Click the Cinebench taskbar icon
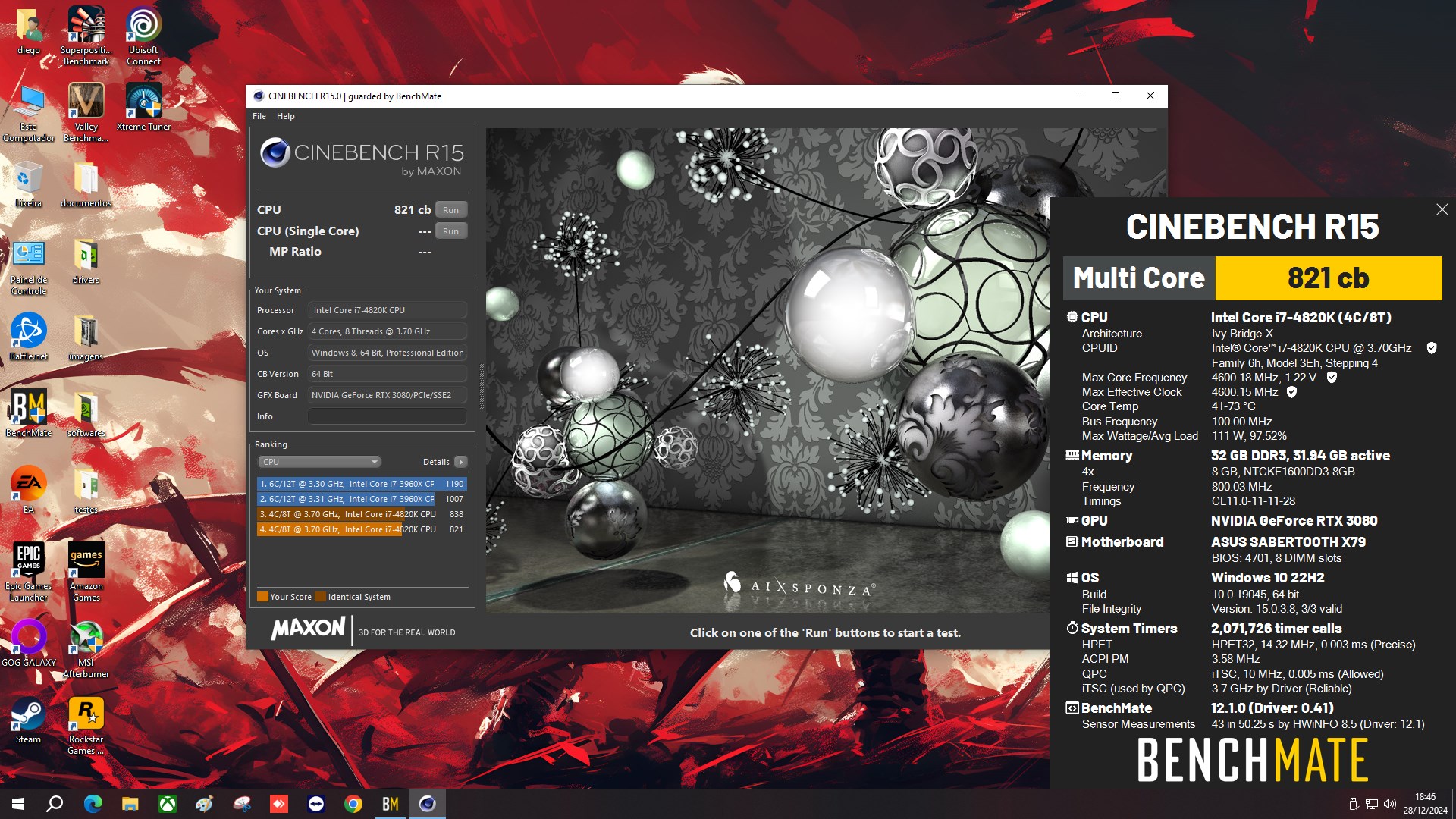Screen dimensions: 1456x819 click(428, 804)
